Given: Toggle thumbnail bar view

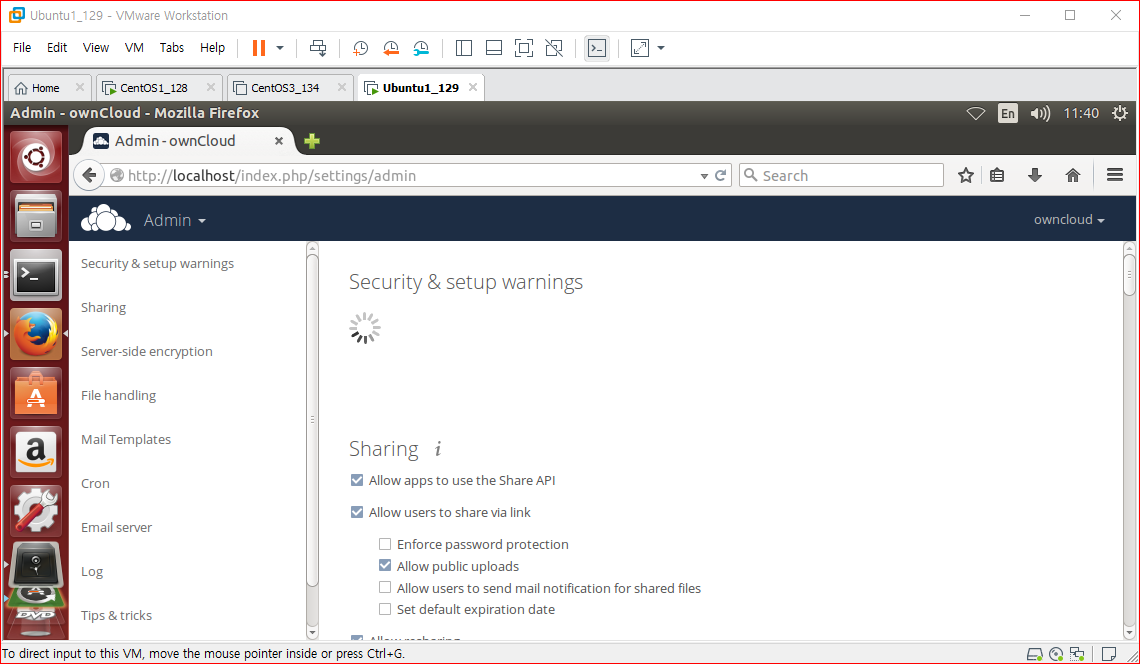Looking at the screenshot, I should click(494, 48).
